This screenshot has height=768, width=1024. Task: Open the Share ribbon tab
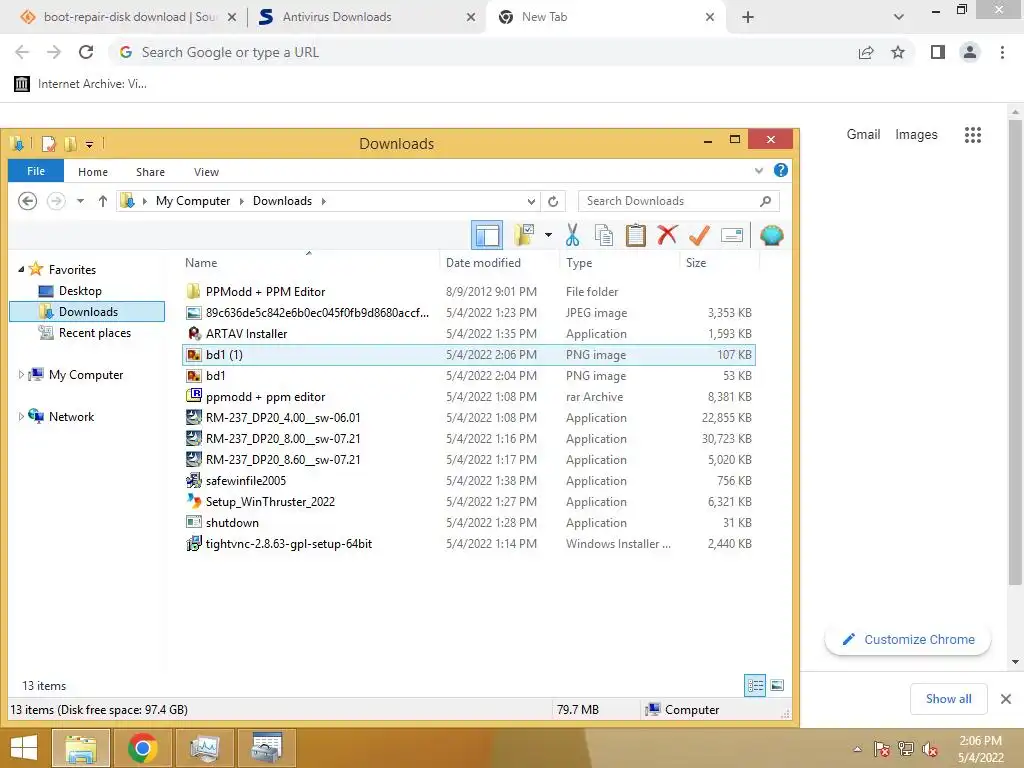click(x=150, y=172)
